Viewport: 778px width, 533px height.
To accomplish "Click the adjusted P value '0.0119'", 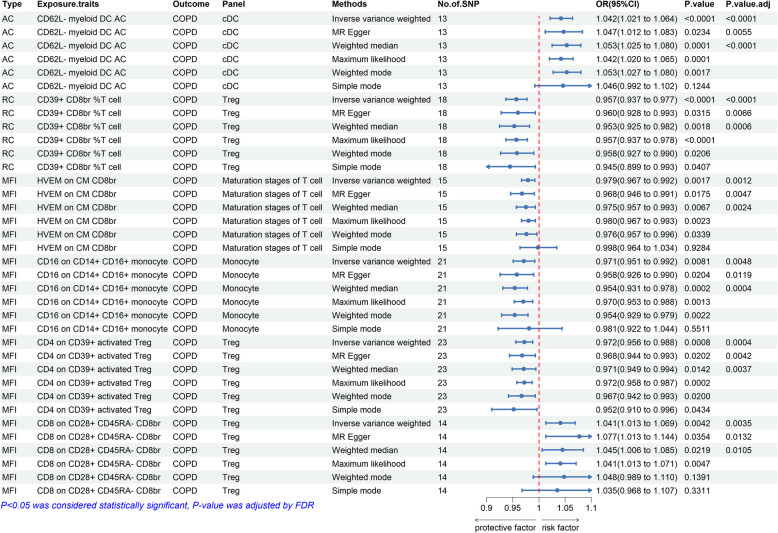I will click(738, 275).
